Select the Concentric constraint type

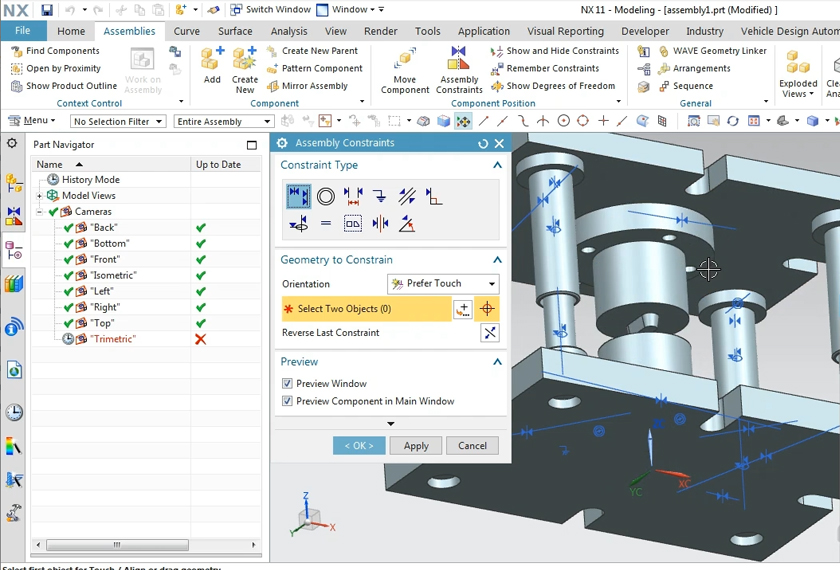pyautogui.click(x=326, y=196)
